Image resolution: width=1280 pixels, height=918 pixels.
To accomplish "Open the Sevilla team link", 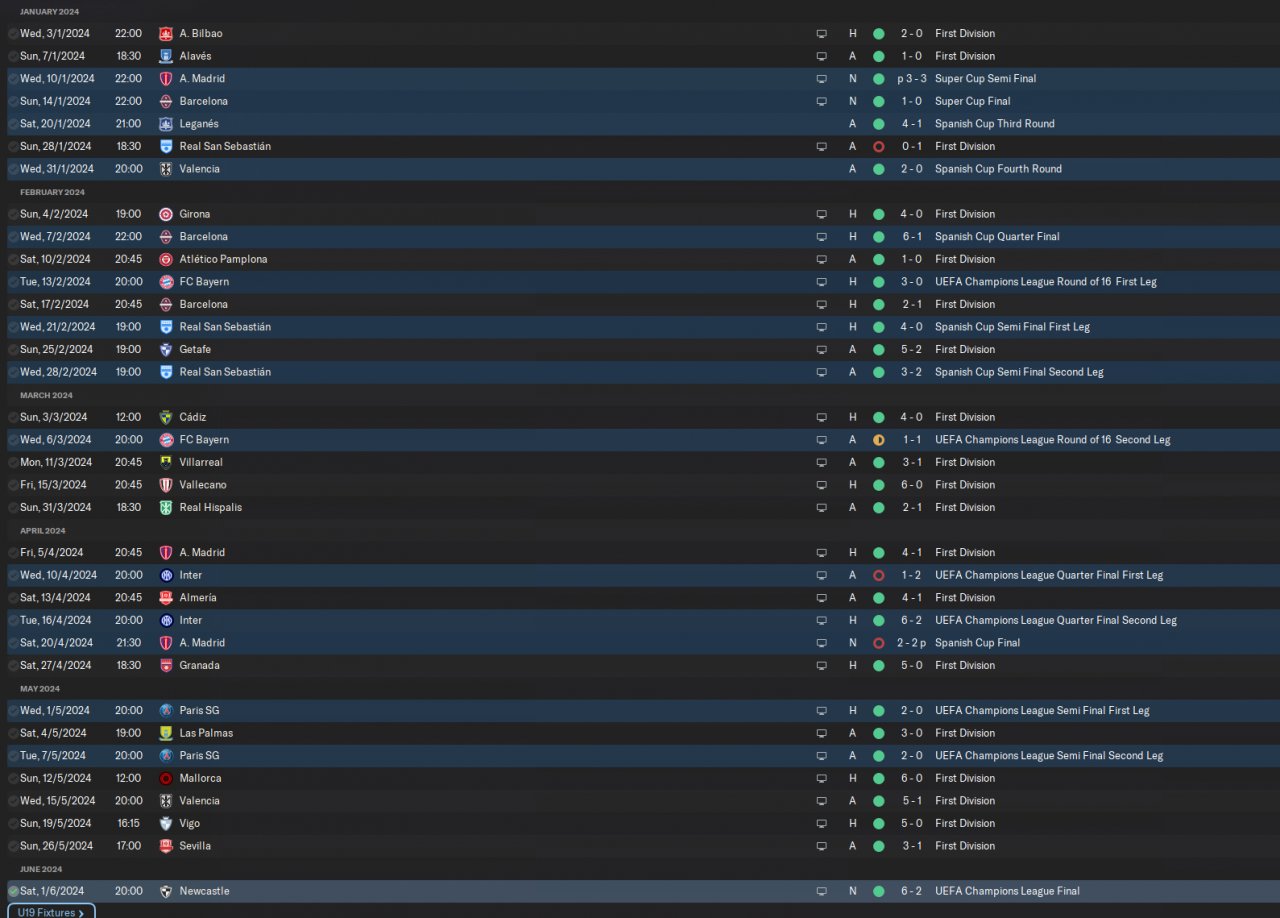I will (x=195, y=846).
